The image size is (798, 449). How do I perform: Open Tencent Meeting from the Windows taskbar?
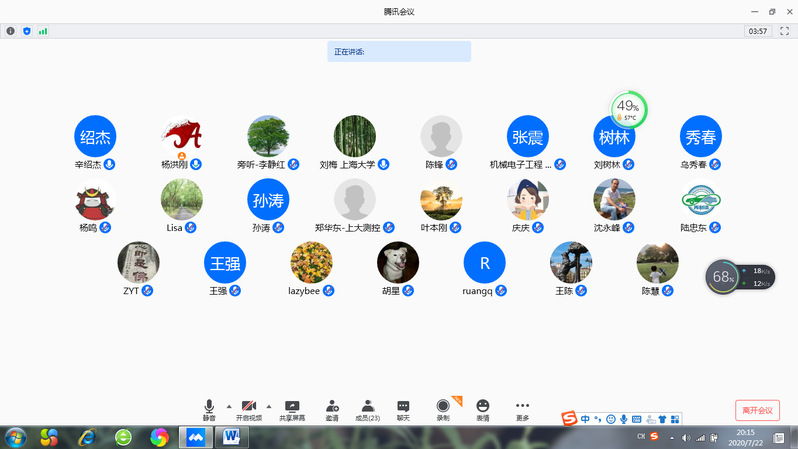[196, 437]
